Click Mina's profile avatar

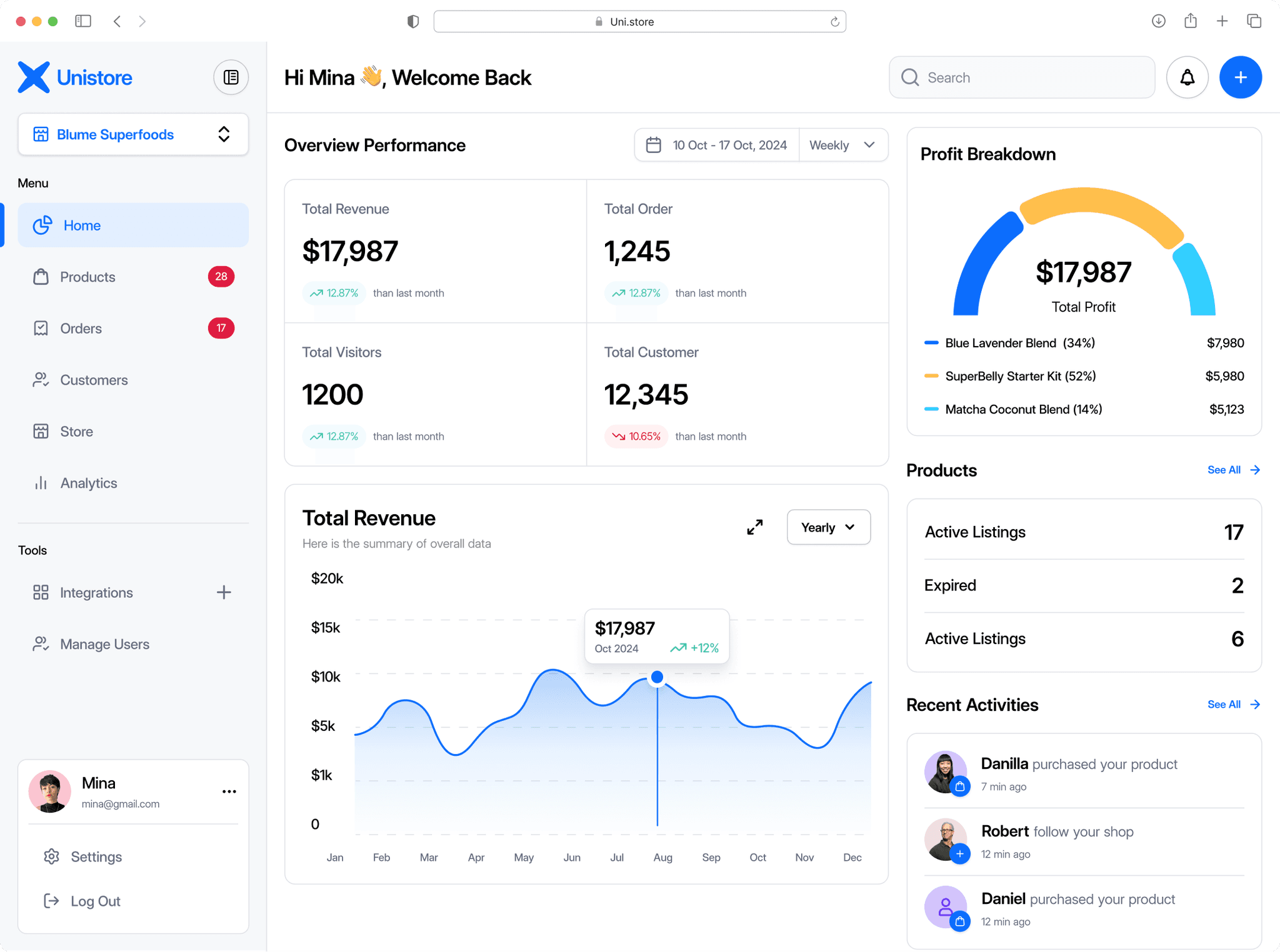tap(50, 791)
